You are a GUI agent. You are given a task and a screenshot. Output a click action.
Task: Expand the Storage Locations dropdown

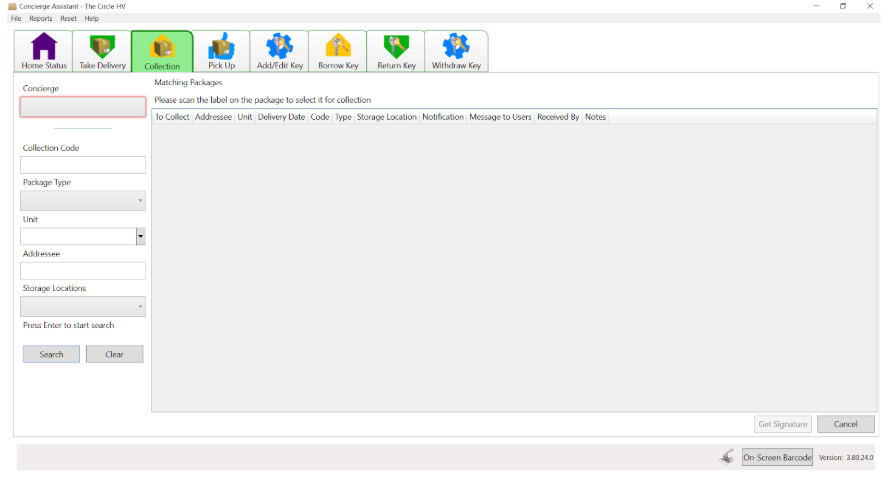(x=83, y=307)
